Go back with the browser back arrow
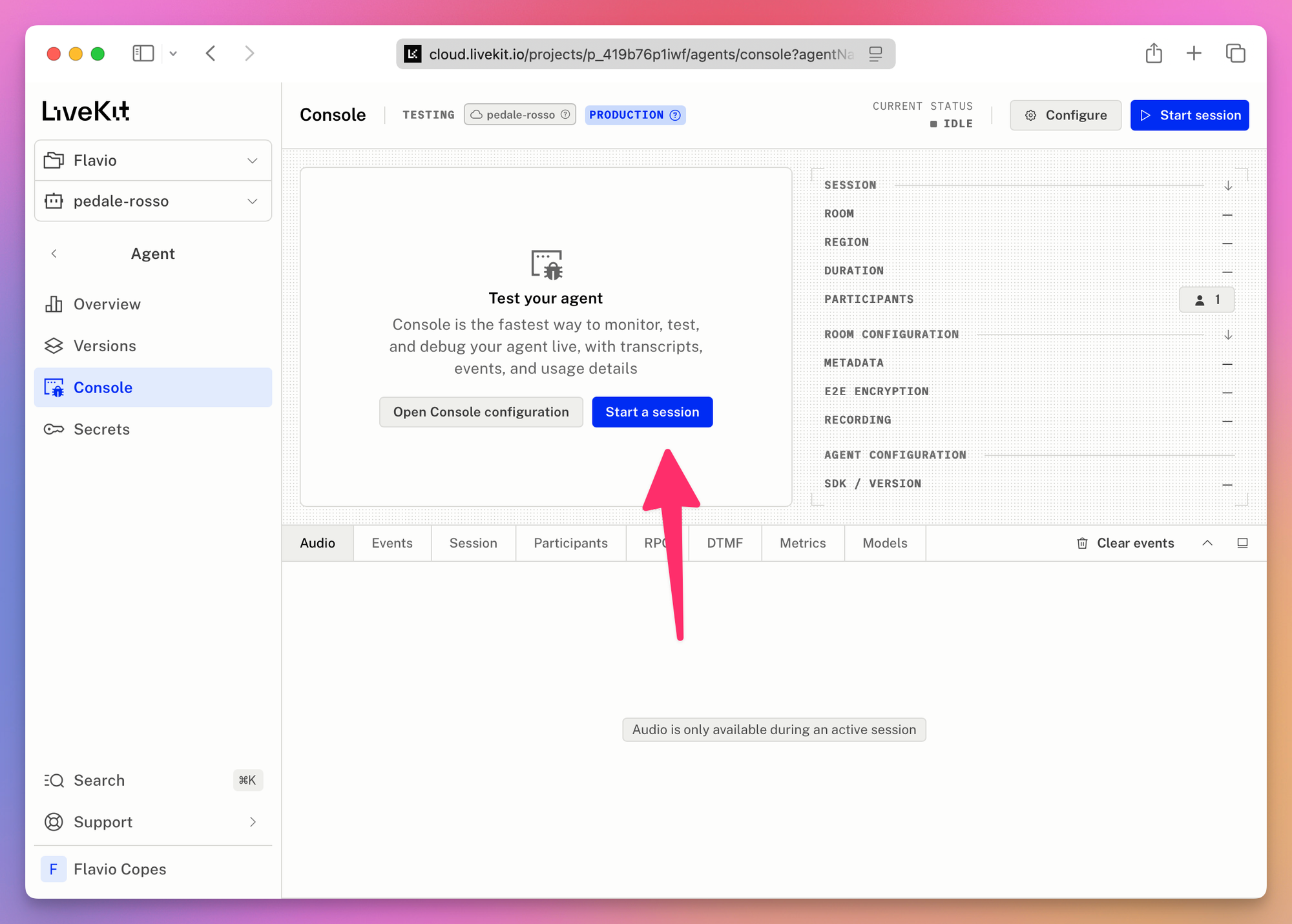The width and height of the screenshot is (1292, 924). (211, 54)
